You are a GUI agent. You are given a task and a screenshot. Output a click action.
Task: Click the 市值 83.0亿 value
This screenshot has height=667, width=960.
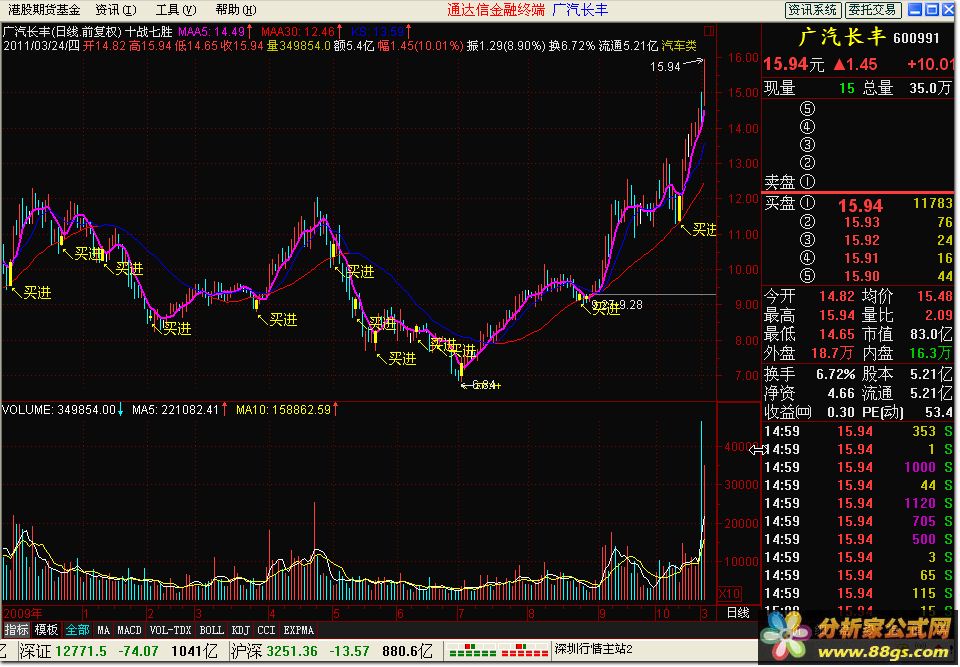click(x=931, y=334)
